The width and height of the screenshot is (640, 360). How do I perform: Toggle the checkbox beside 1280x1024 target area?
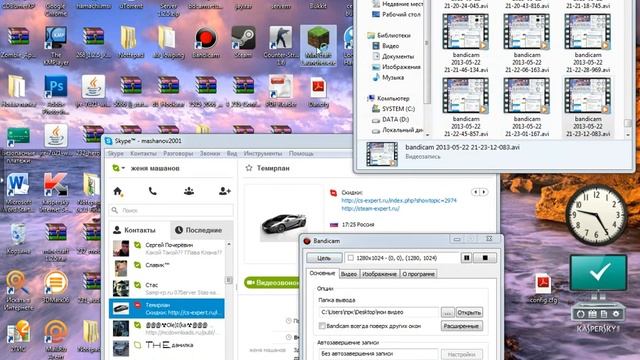click(350, 258)
